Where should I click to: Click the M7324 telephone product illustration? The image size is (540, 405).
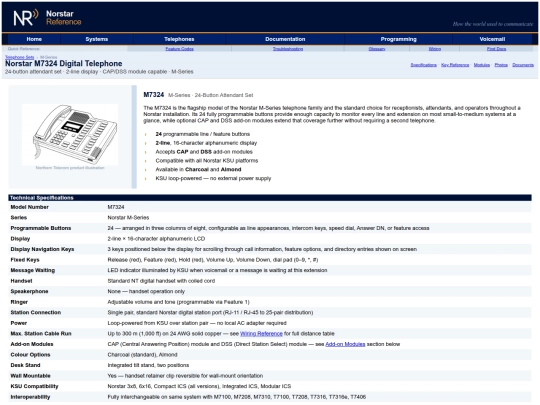pyautogui.click(x=70, y=134)
